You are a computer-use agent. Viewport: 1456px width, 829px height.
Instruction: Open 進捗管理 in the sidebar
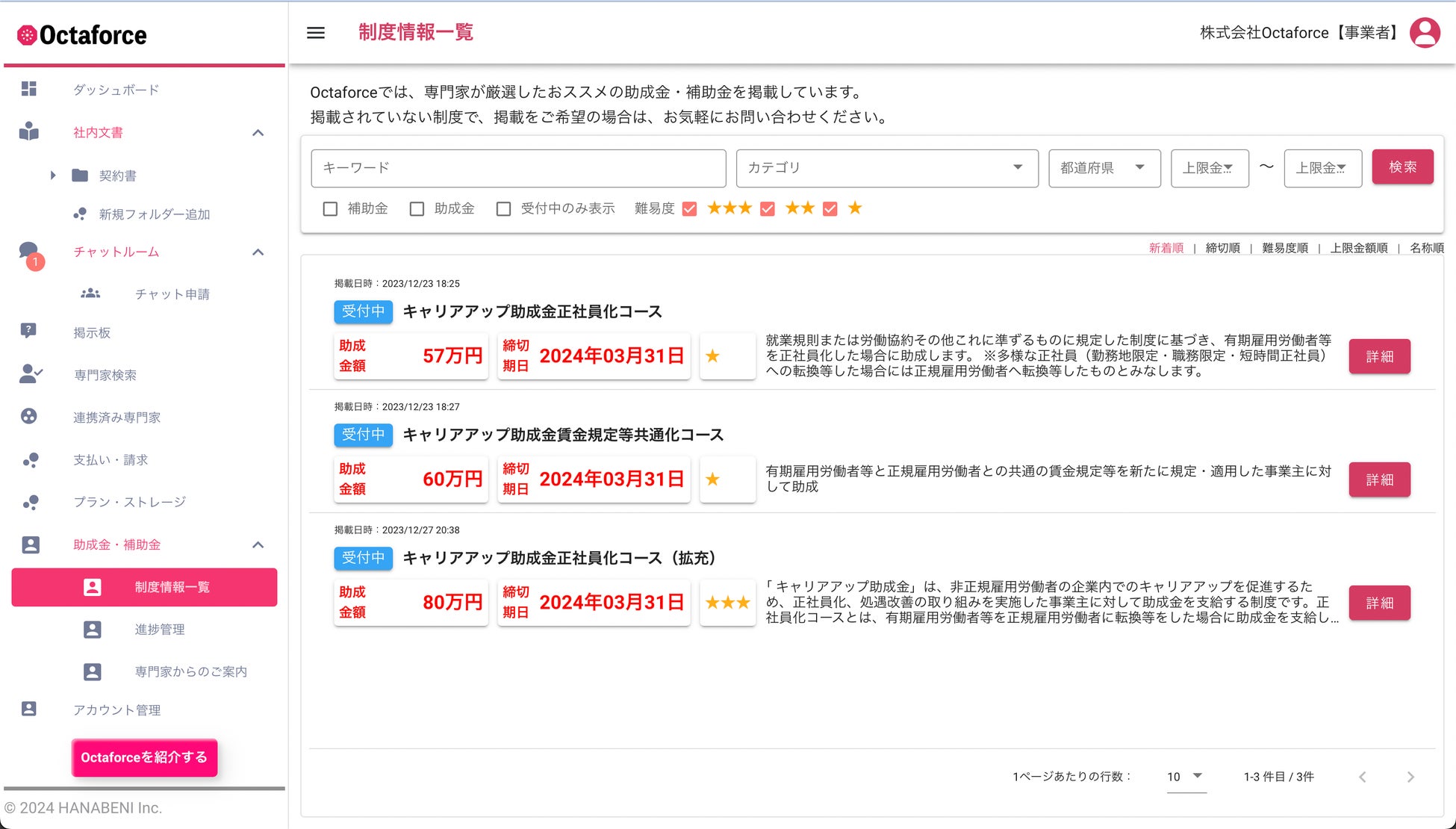160,630
